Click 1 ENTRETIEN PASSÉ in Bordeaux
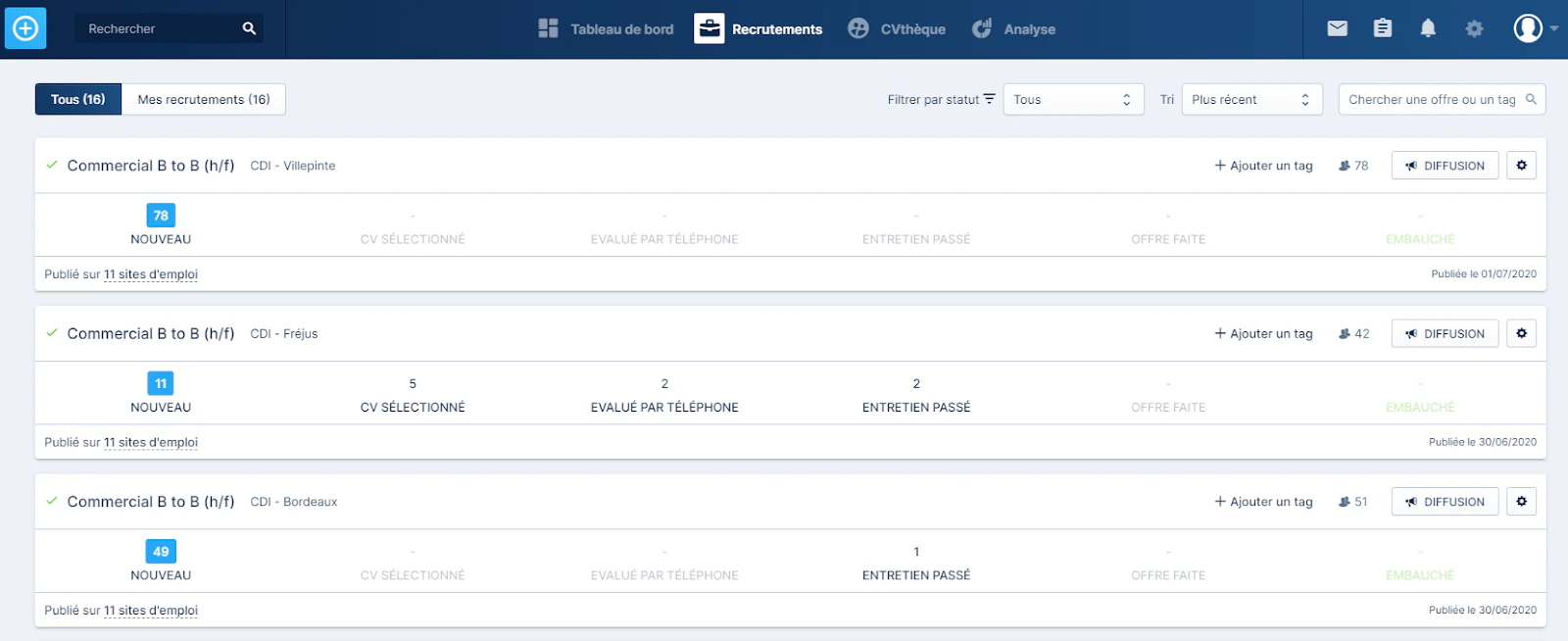 pyautogui.click(x=916, y=564)
